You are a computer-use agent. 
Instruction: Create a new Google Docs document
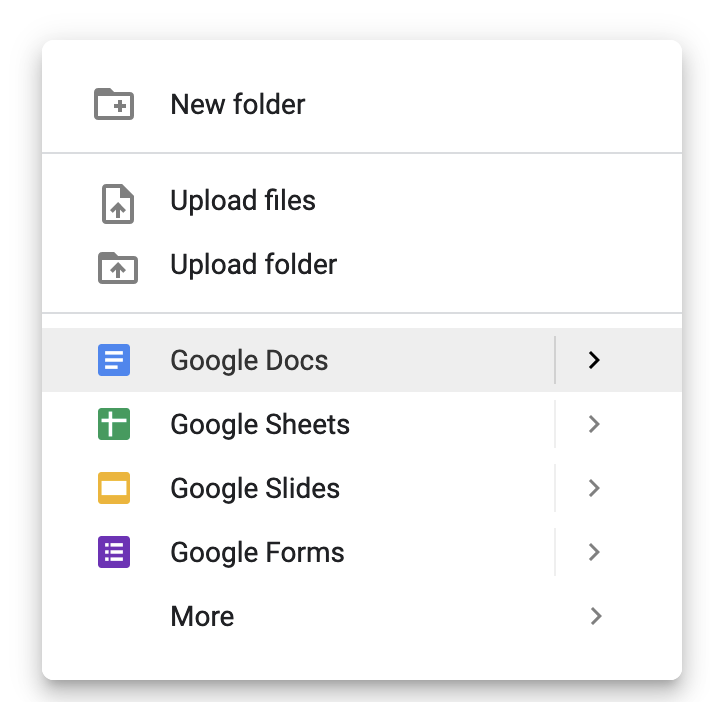click(x=249, y=360)
